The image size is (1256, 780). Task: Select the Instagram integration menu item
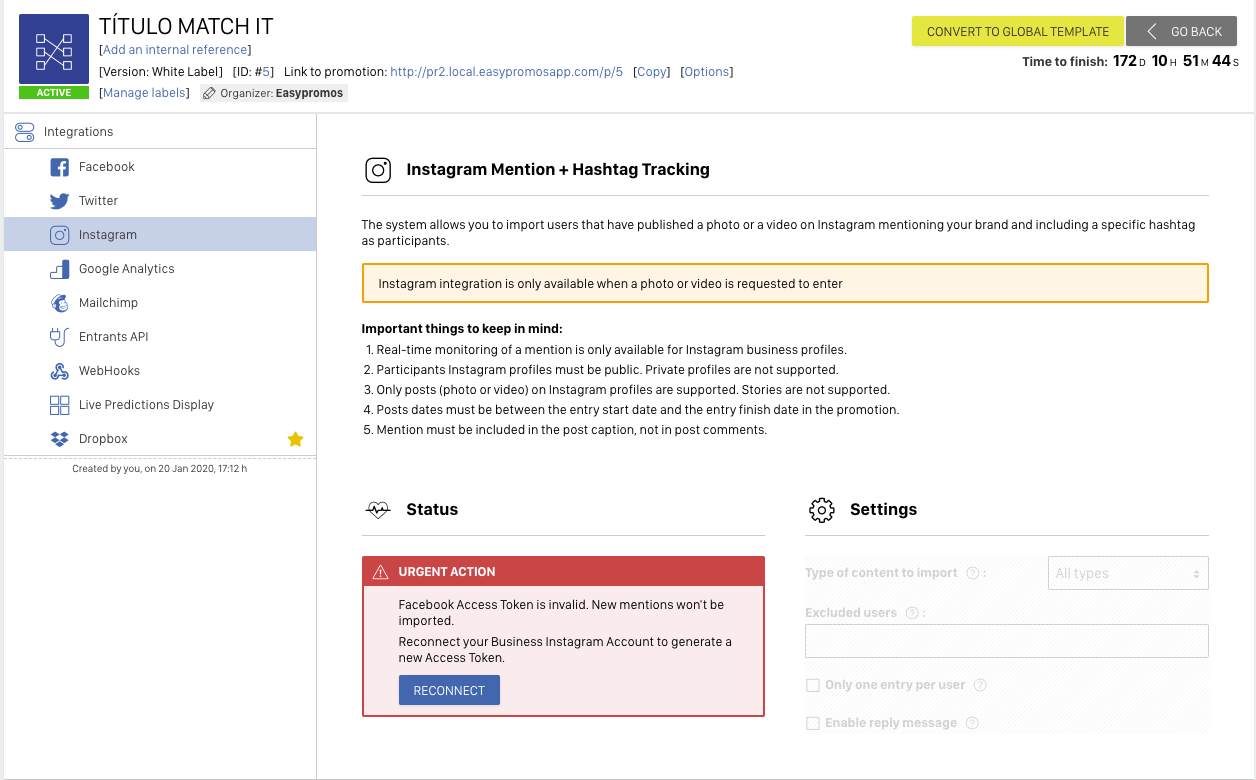point(160,235)
